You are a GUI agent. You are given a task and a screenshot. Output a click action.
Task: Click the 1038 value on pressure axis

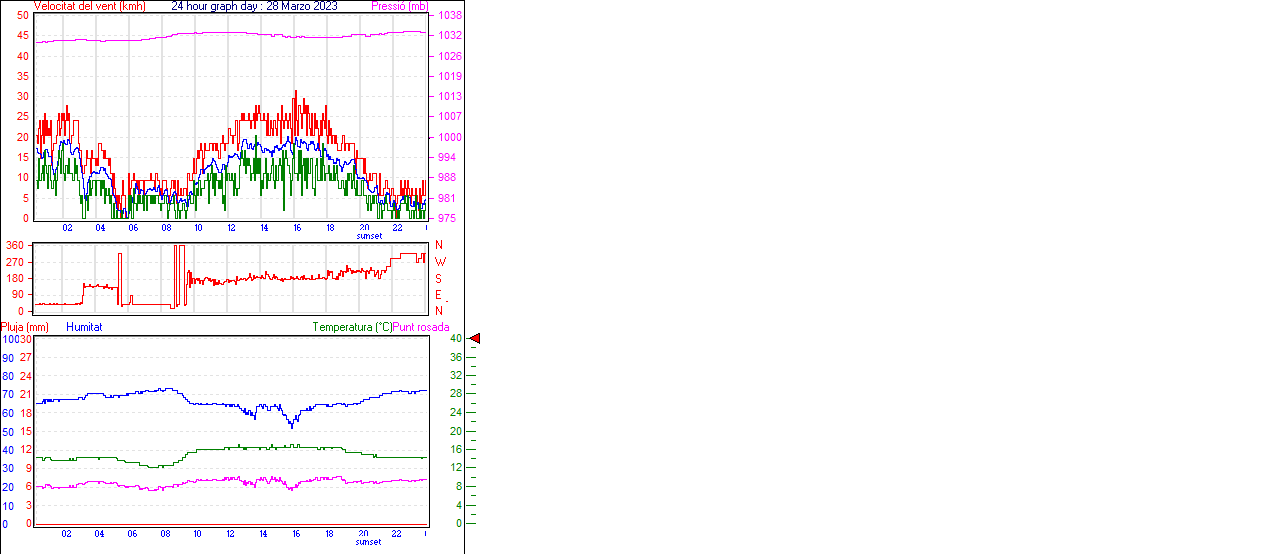click(449, 16)
